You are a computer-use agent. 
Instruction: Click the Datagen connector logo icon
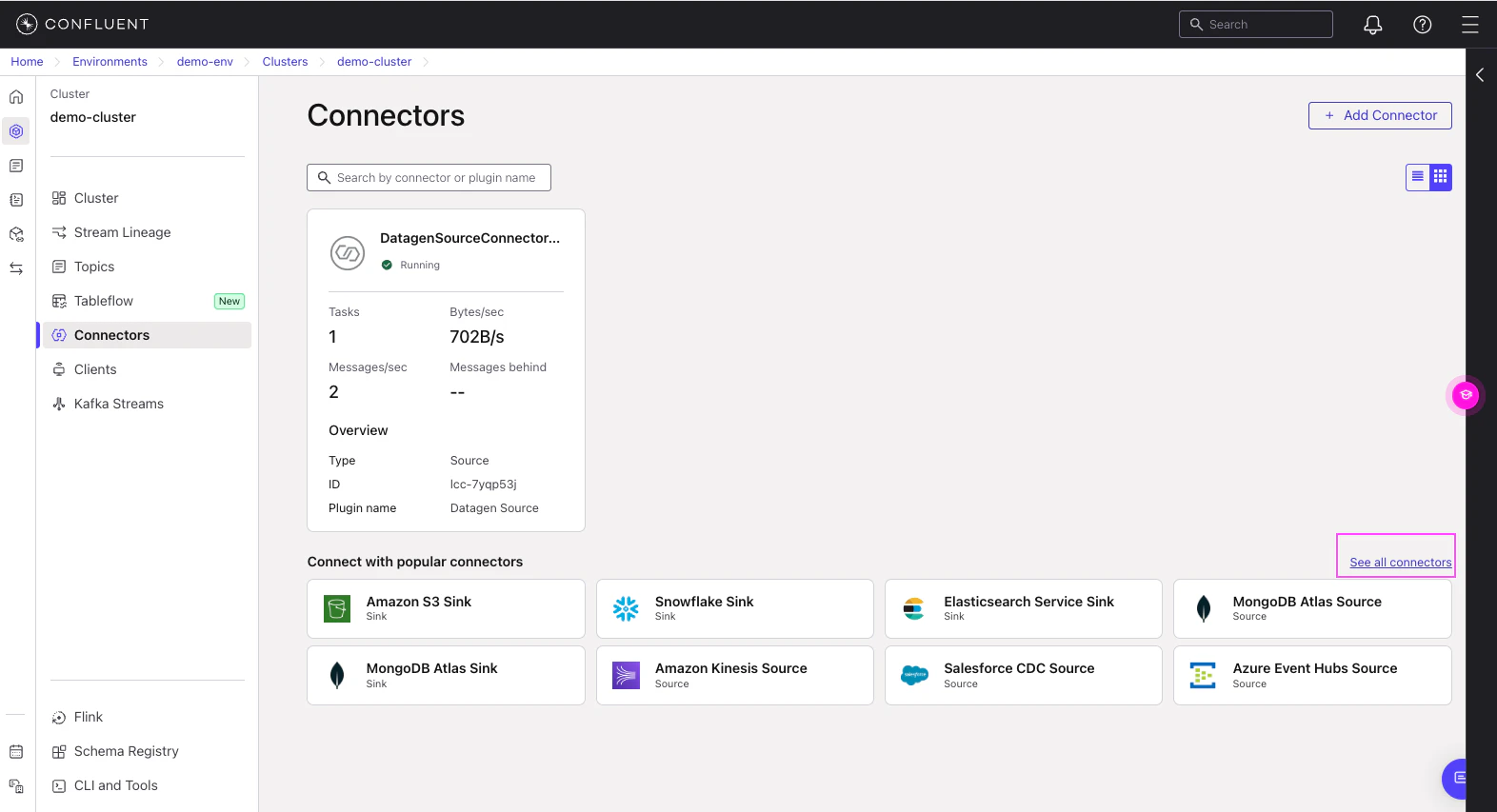click(x=348, y=253)
